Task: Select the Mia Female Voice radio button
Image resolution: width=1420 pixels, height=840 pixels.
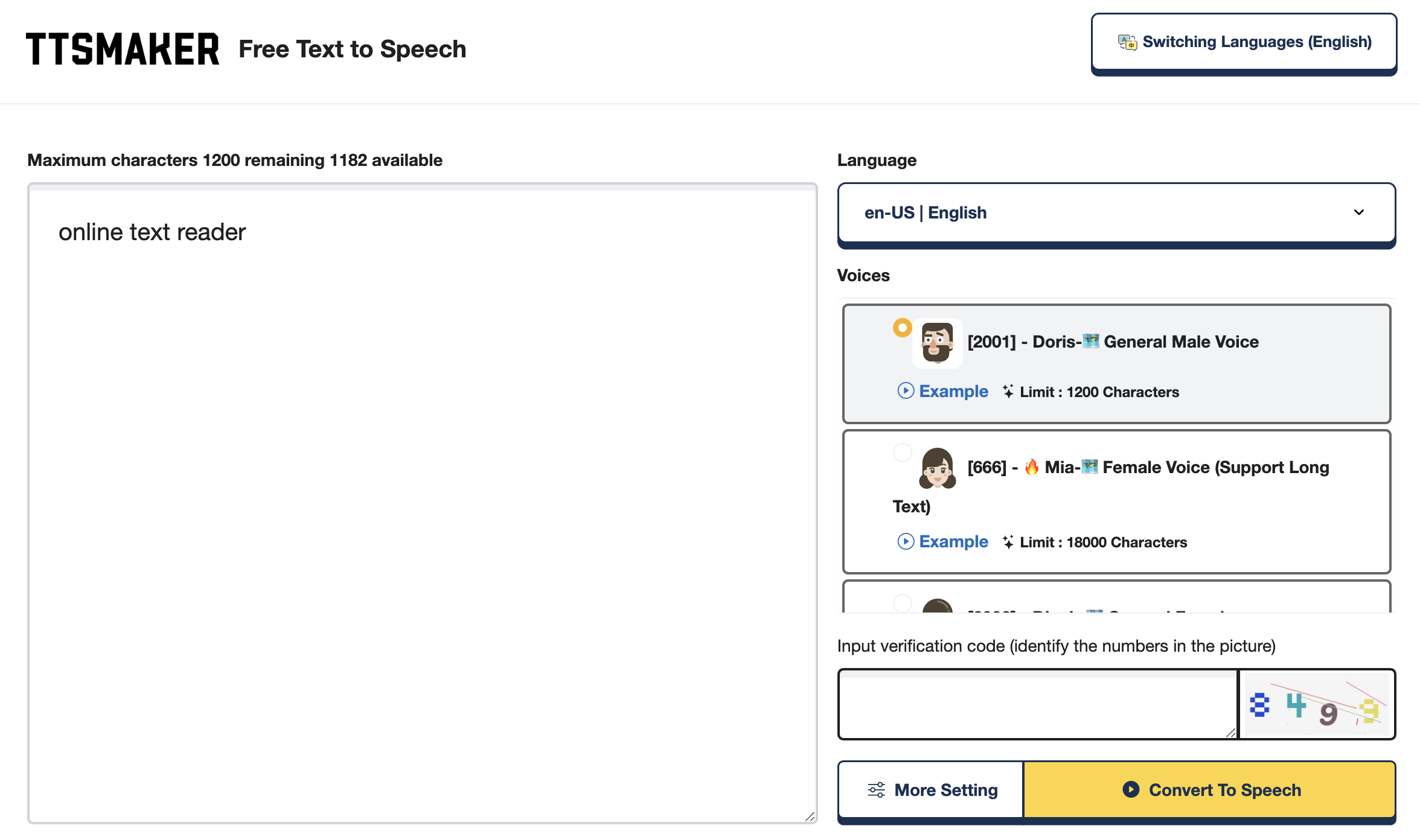Action: tap(902, 453)
